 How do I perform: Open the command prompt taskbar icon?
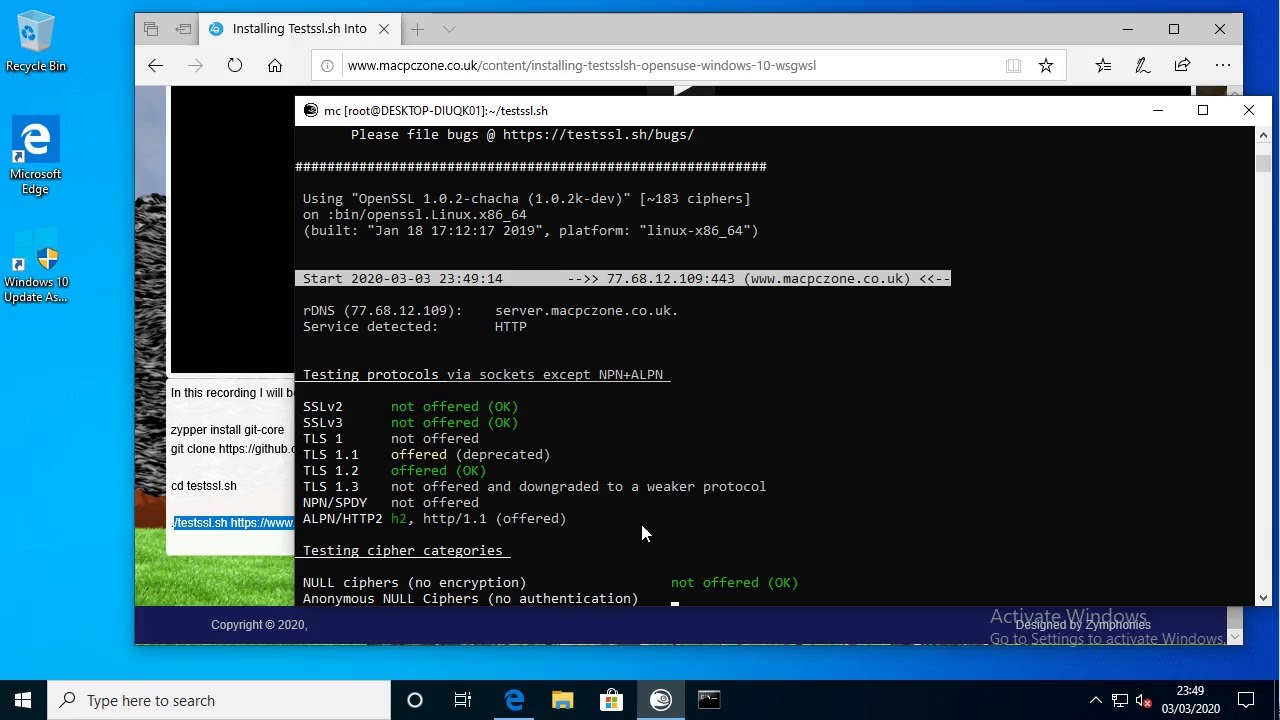[x=709, y=700]
